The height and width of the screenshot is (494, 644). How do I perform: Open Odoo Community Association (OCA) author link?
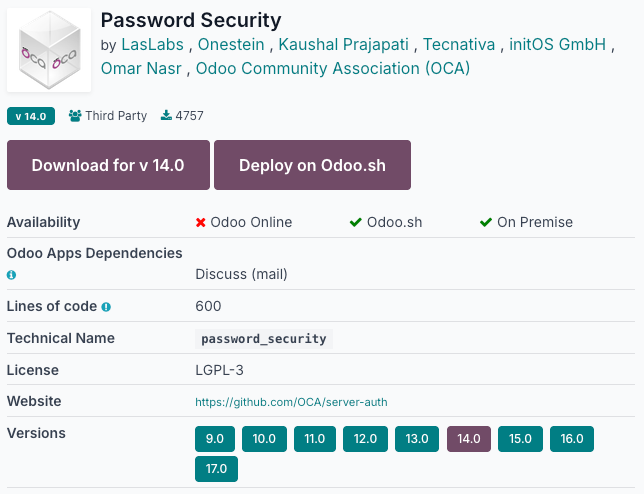pyautogui.click(x=332, y=69)
